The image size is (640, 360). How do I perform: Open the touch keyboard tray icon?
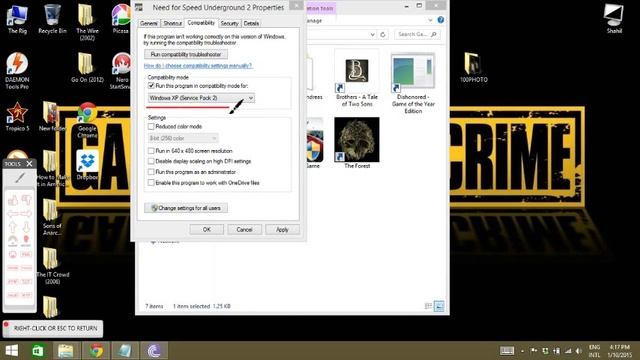[507, 351]
